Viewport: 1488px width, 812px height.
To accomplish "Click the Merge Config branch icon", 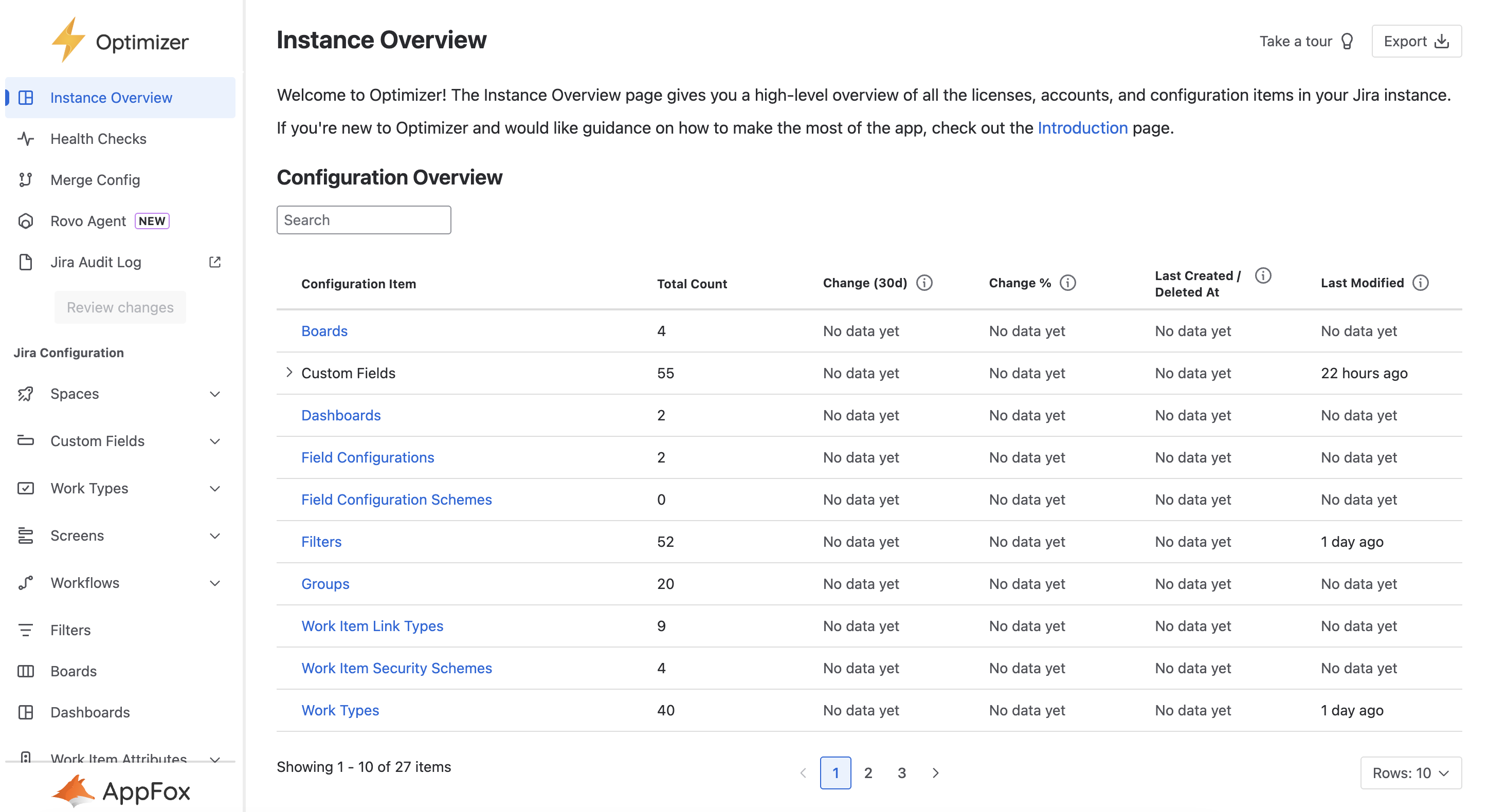I will (25, 179).
